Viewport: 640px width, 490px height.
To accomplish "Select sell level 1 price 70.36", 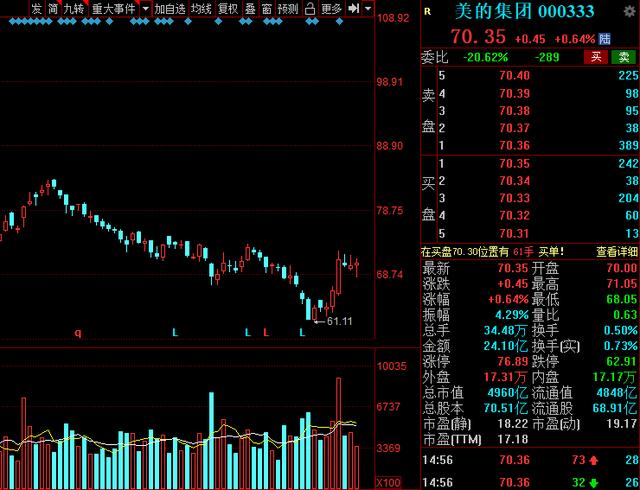I will [514, 146].
